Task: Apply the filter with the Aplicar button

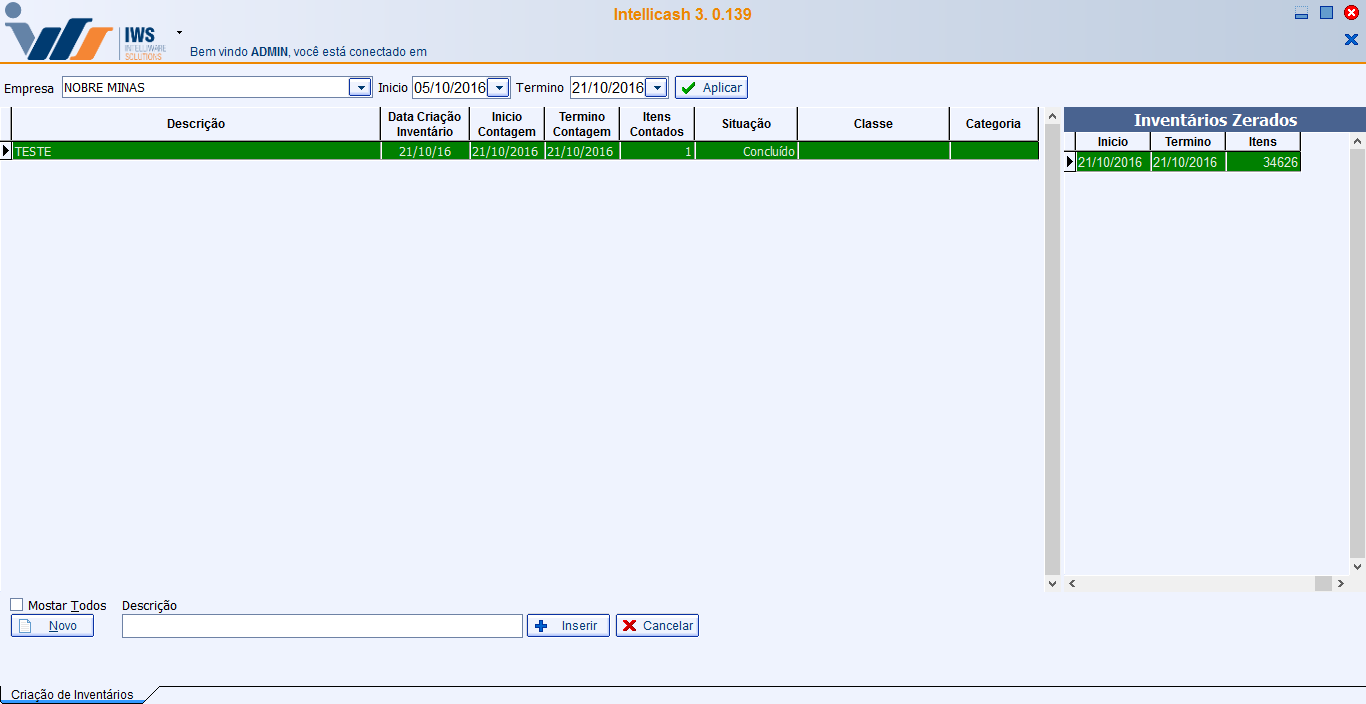Action: 711,88
